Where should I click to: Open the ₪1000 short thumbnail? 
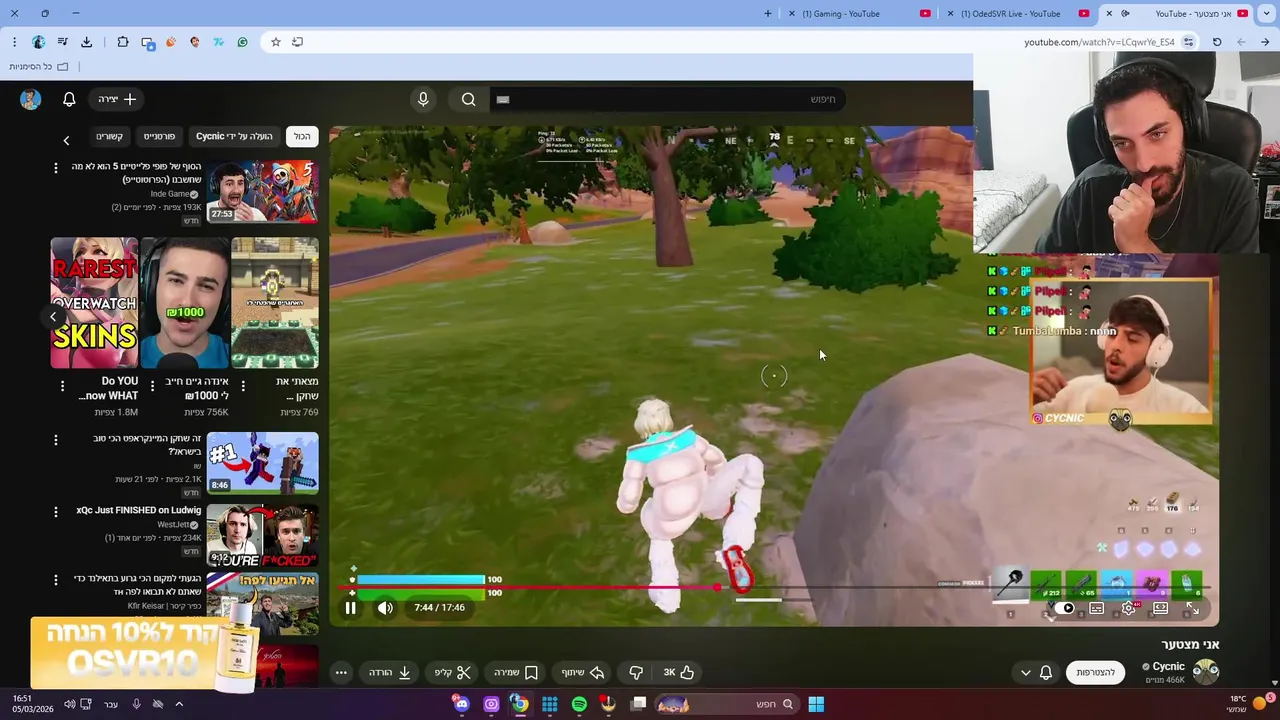(184, 303)
